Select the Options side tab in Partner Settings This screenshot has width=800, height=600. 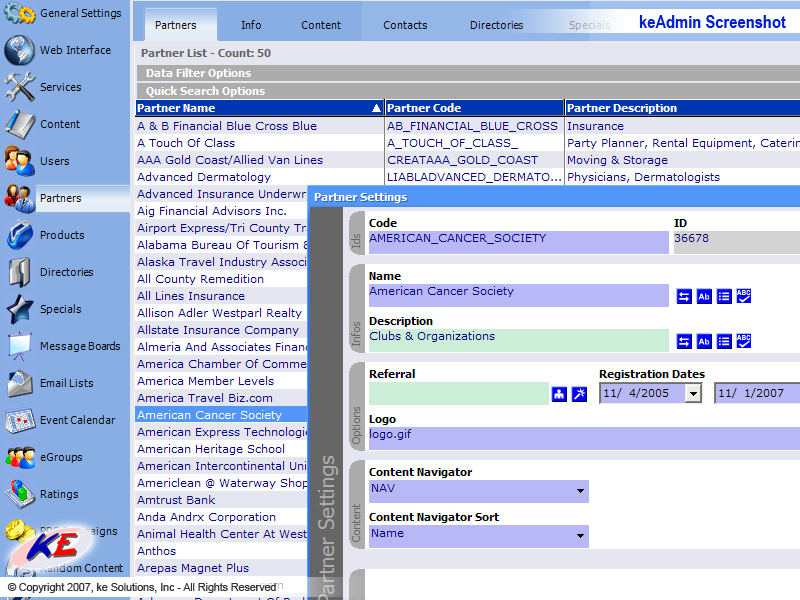356,407
